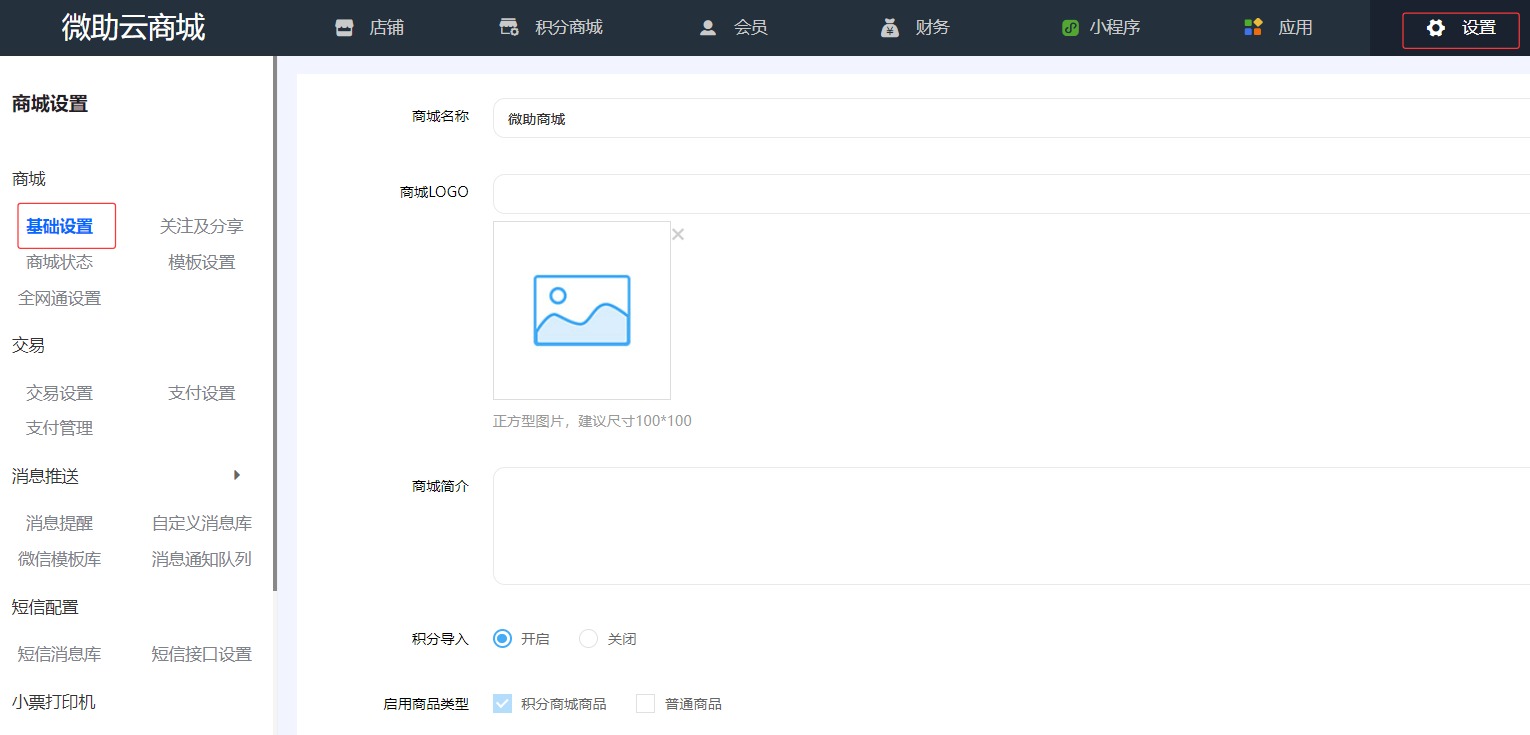Open 消息提醒 settings
The image size is (1530, 735).
click(x=60, y=523)
